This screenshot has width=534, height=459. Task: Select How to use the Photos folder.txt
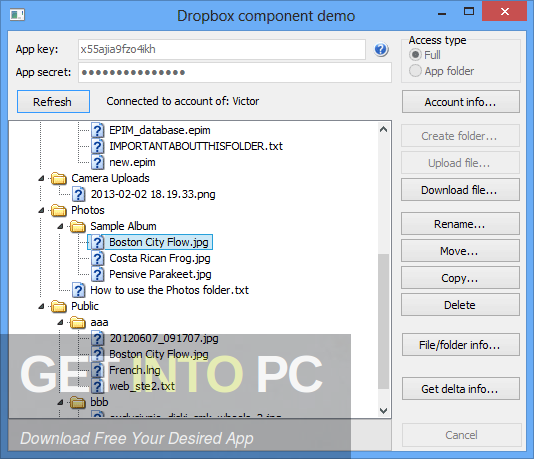click(169, 290)
